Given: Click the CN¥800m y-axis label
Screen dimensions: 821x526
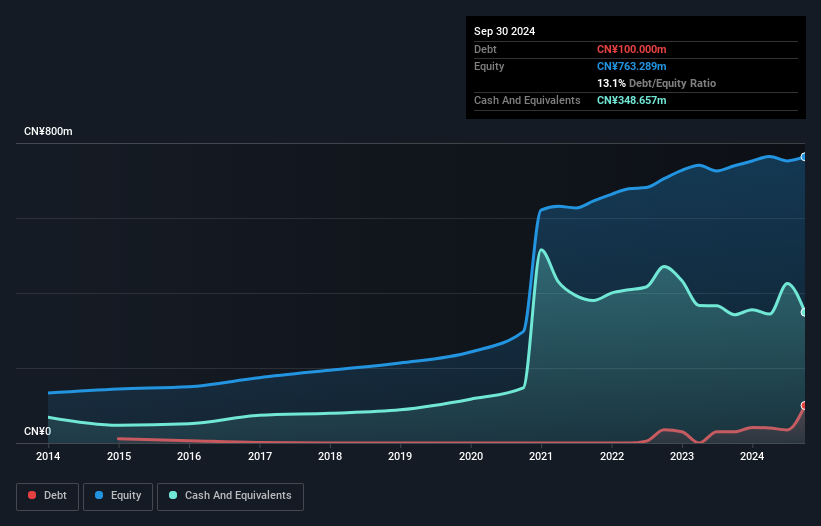Looking at the screenshot, I should coord(48,131).
